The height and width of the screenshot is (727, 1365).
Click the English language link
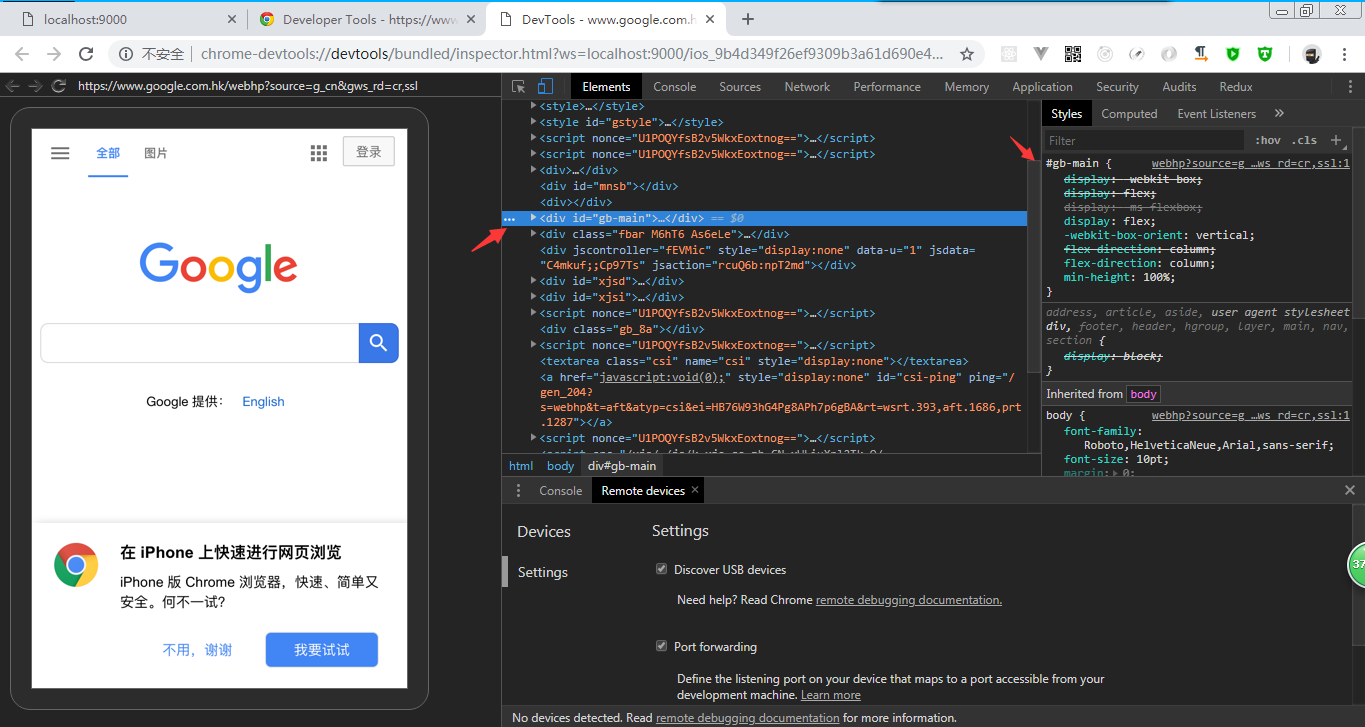tap(263, 401)
